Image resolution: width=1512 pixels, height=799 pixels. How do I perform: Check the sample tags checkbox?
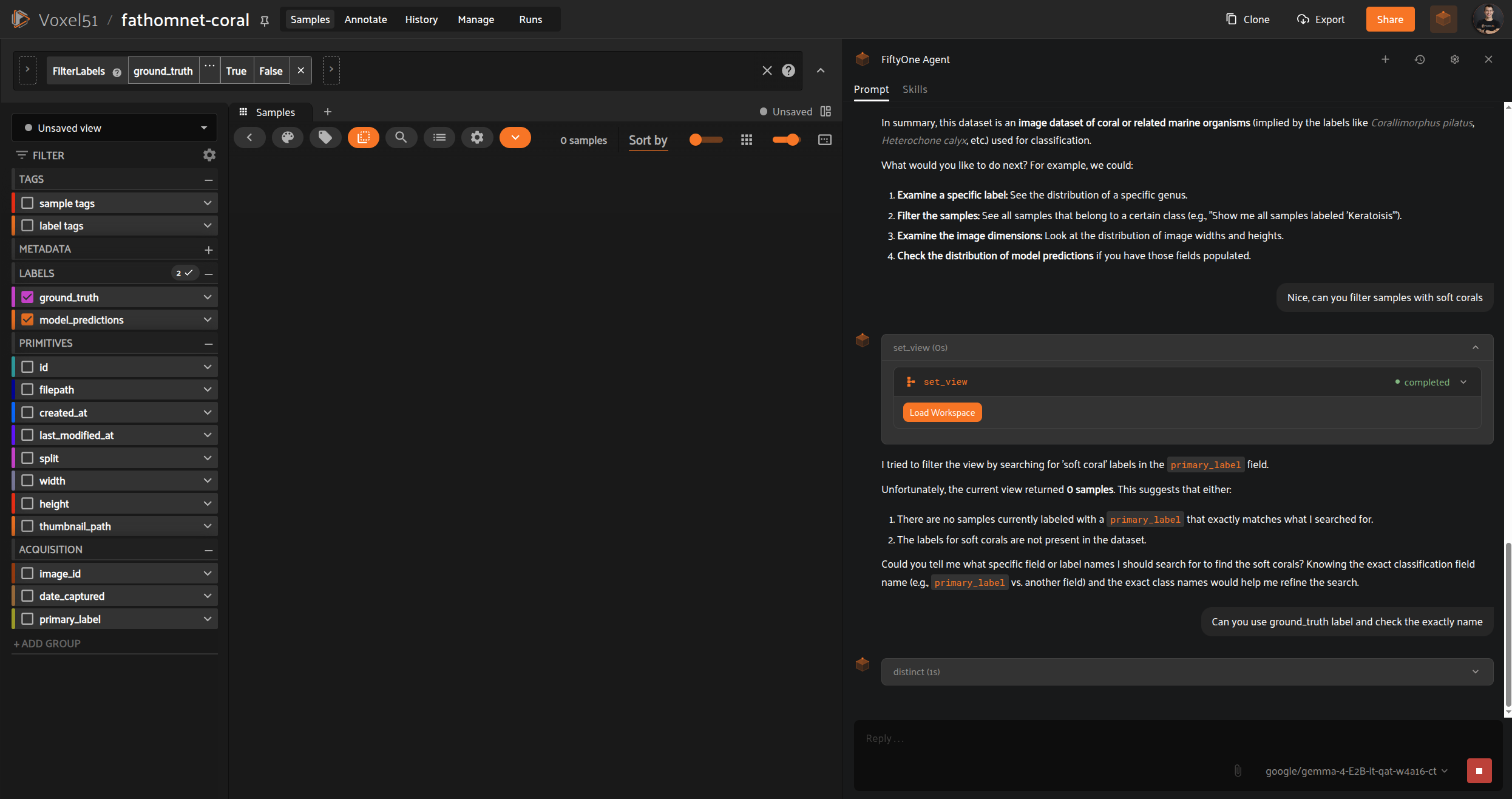(x=27, y=203)
